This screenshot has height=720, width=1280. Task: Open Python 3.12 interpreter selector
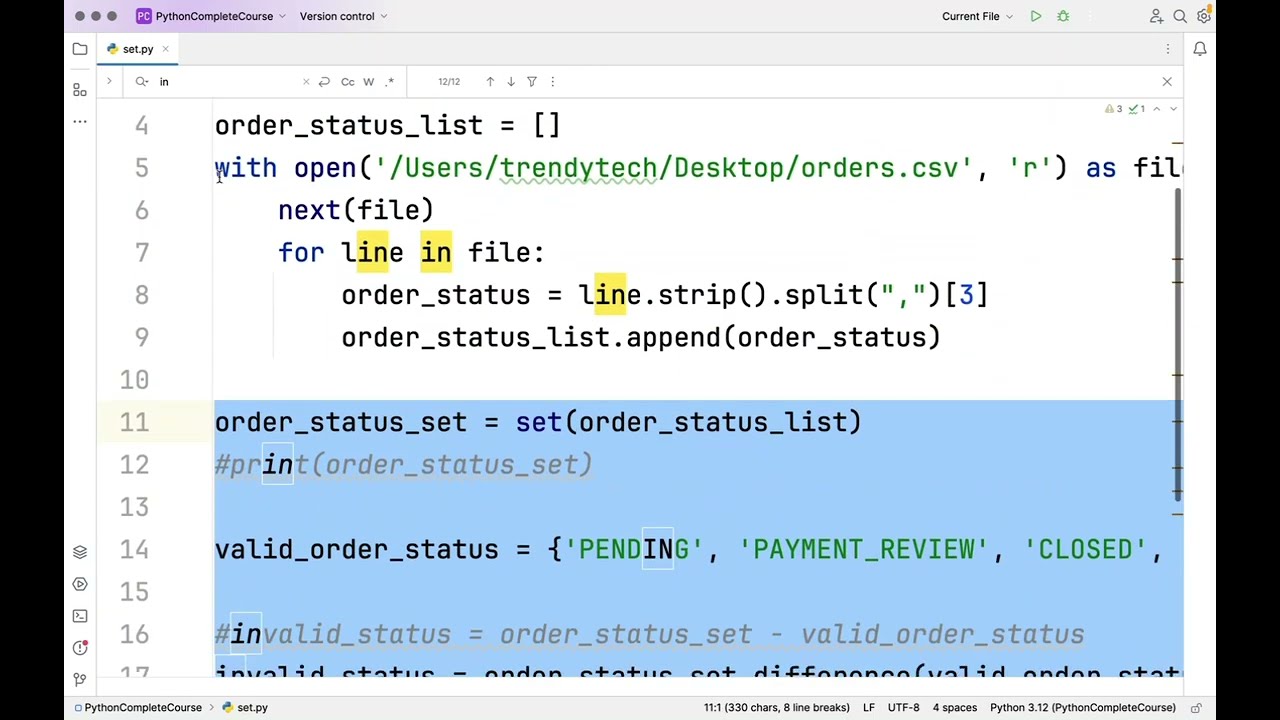tap(1083, 708)
